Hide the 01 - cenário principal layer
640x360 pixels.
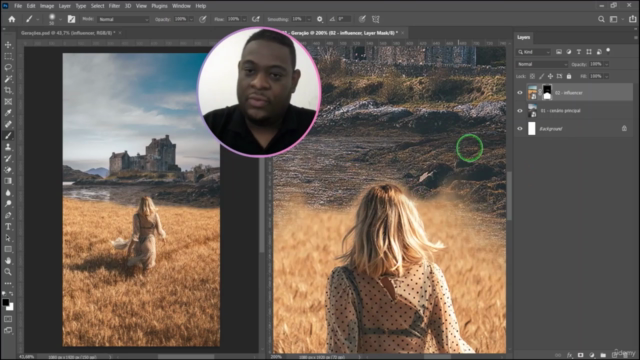pyautogui.click(x=520, y=111)
